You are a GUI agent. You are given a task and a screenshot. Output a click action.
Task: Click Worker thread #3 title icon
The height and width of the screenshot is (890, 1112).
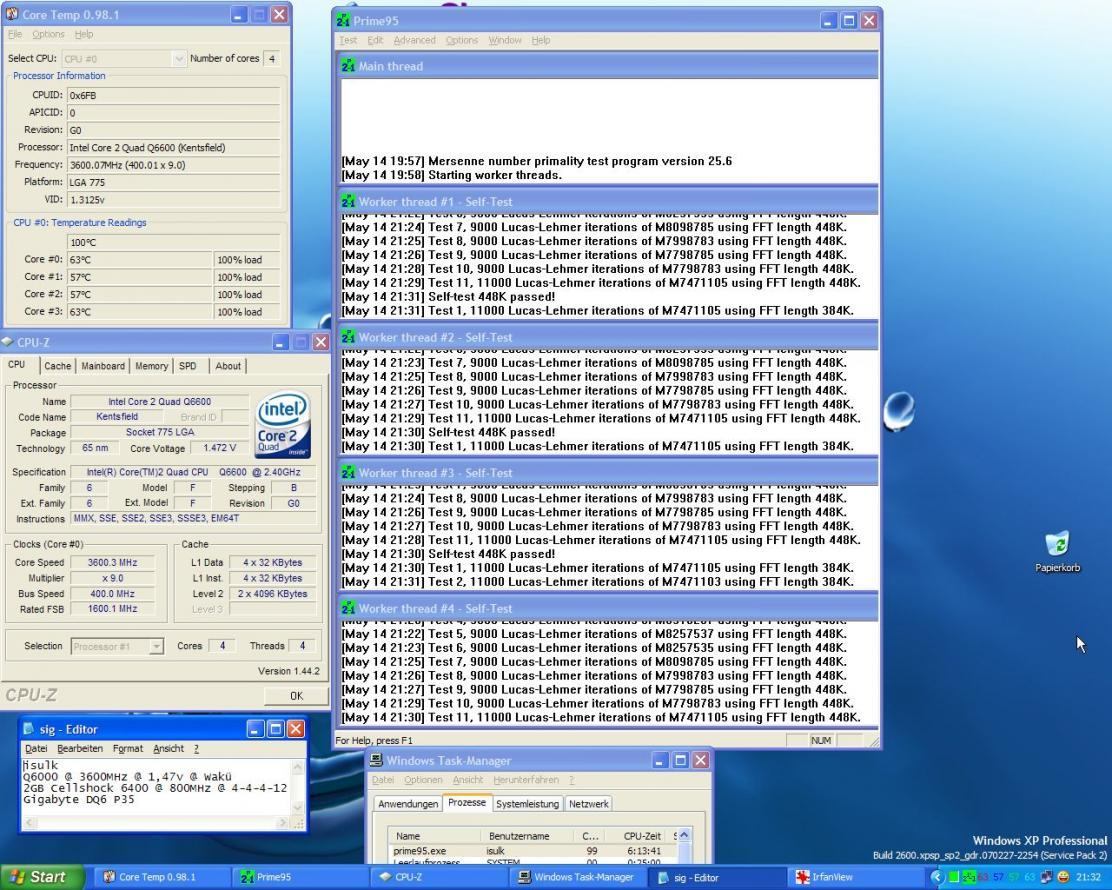tap(348, 473)
